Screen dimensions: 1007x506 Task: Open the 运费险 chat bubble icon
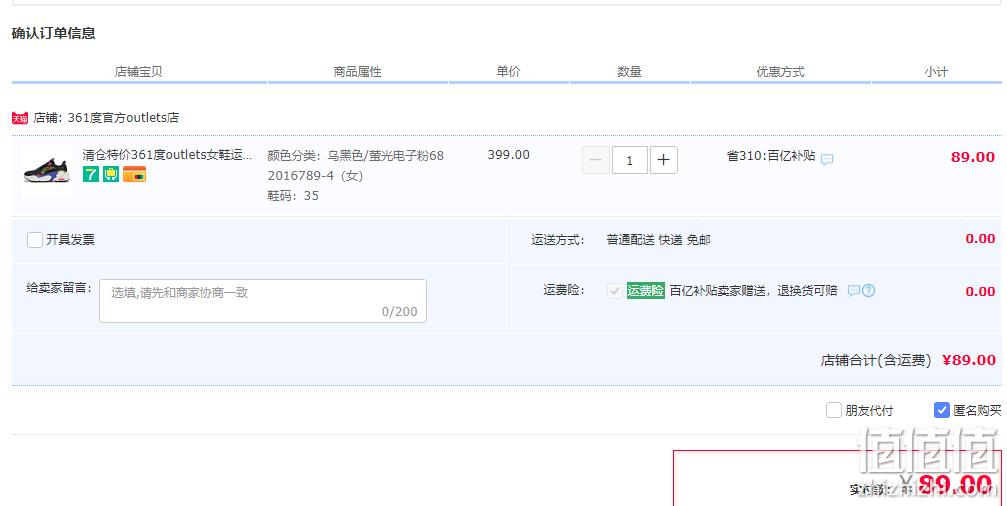pos(854,291)
